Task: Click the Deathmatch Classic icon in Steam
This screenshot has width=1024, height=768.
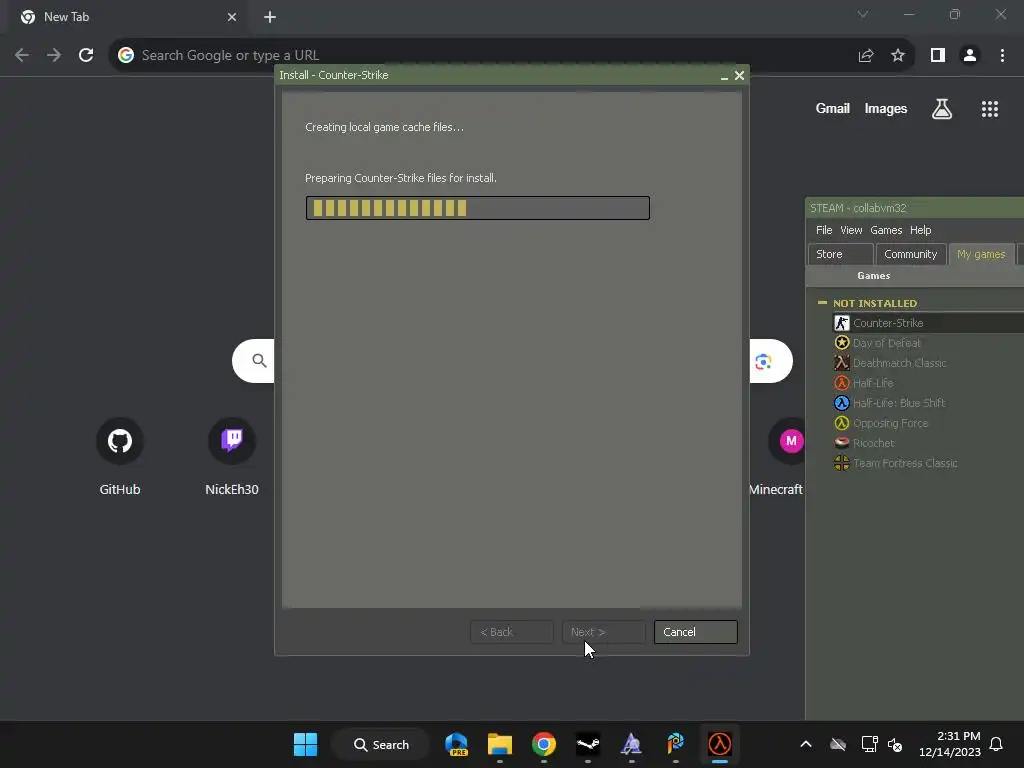Action: (x=842, y=362)
